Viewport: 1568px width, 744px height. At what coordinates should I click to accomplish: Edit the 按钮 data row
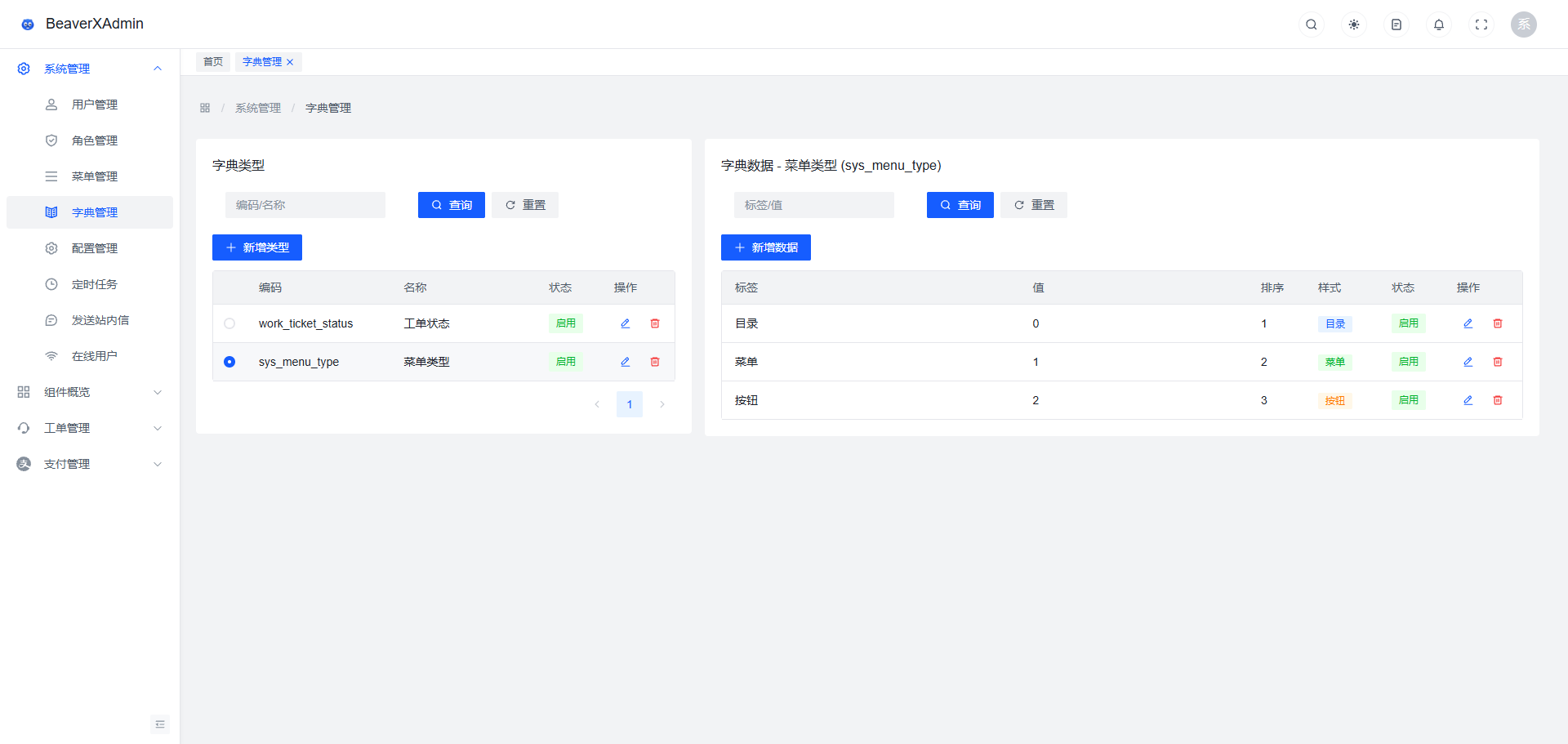pos(1468,400)
